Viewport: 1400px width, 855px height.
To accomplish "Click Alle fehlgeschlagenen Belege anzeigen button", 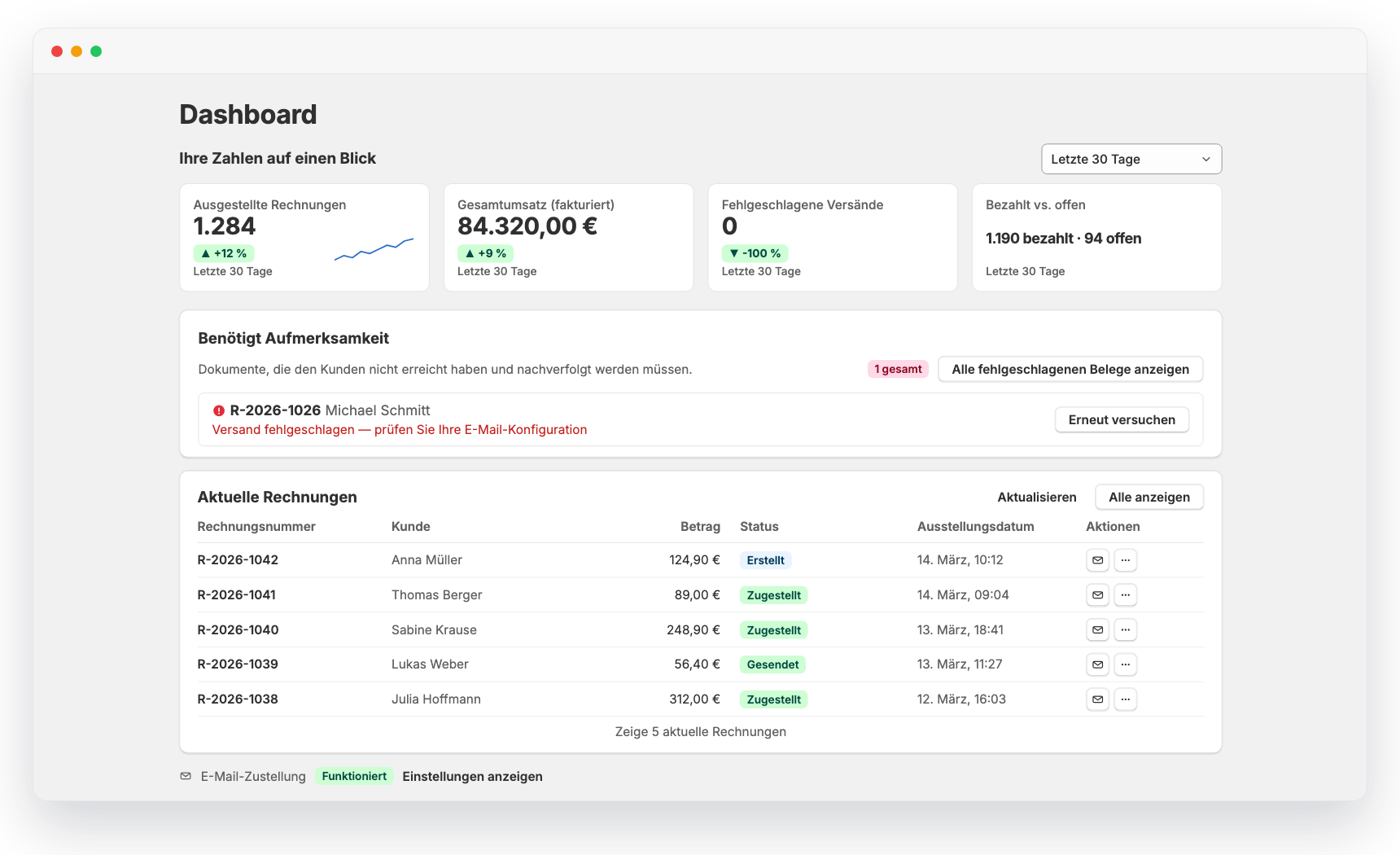I will point(1070,370).
